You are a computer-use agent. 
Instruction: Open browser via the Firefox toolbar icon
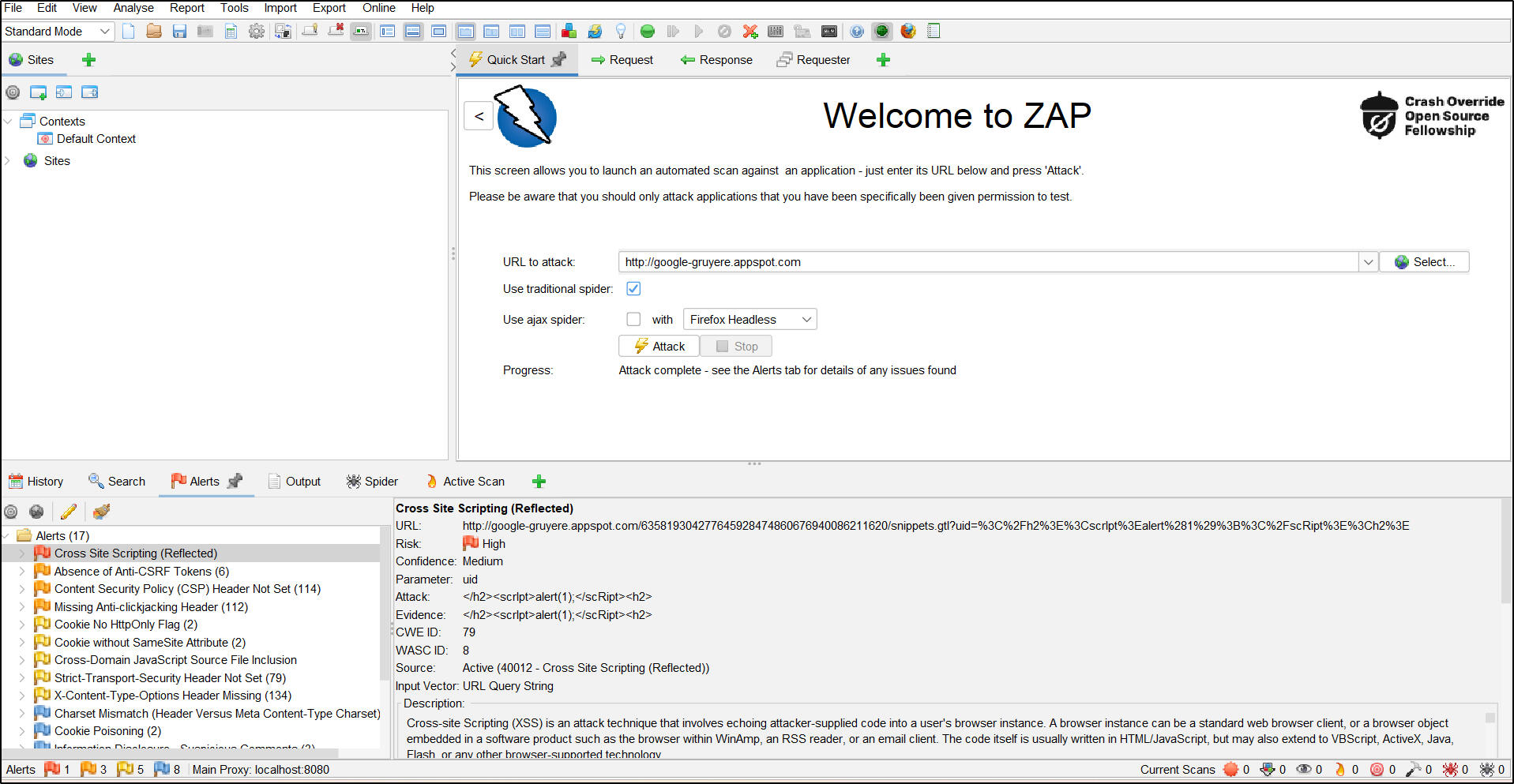(908, 32)
